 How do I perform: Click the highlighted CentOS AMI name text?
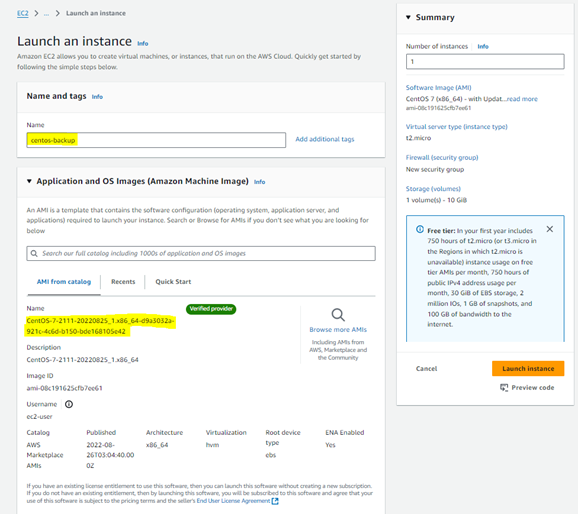(x=100, y=326)
